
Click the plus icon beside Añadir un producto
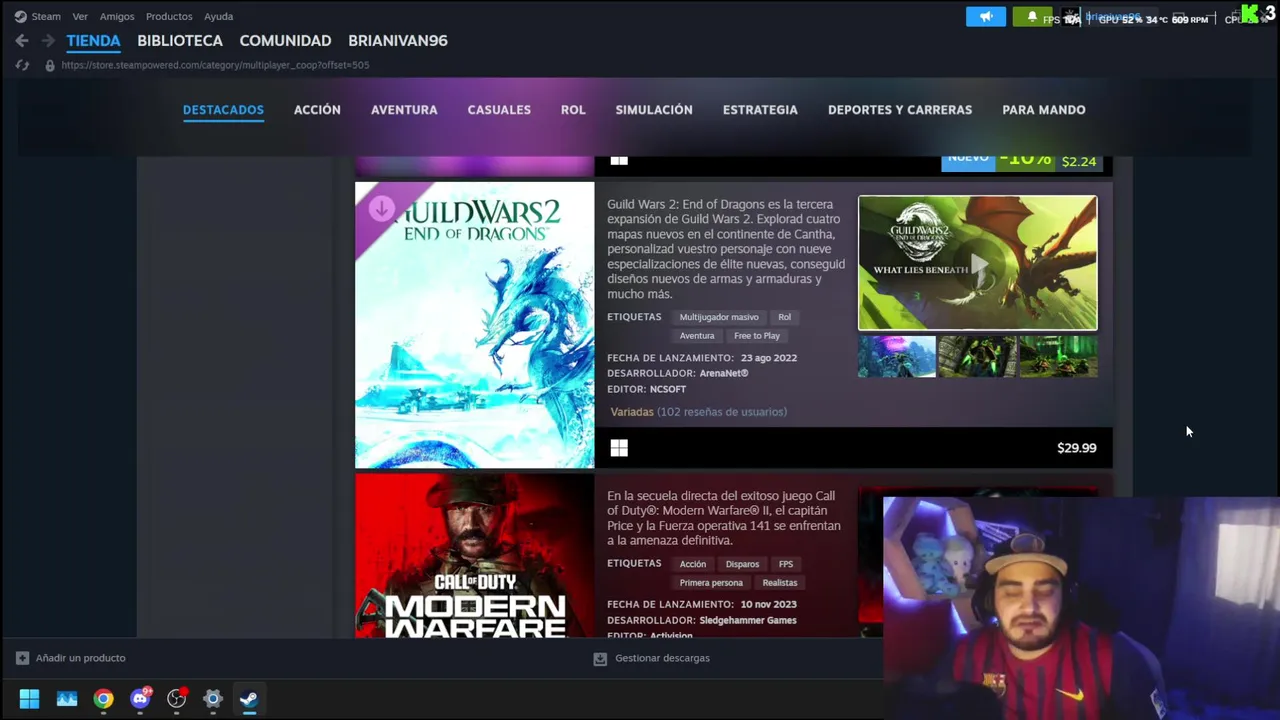pyautogui.click(x=22, y=658)
